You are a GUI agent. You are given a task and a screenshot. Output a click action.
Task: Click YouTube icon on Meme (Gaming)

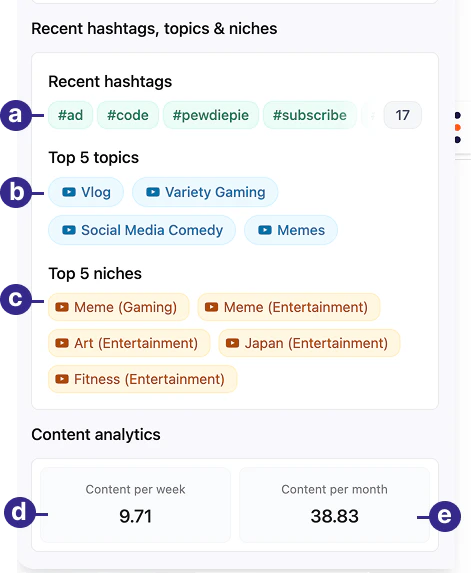tap(62, 307)
